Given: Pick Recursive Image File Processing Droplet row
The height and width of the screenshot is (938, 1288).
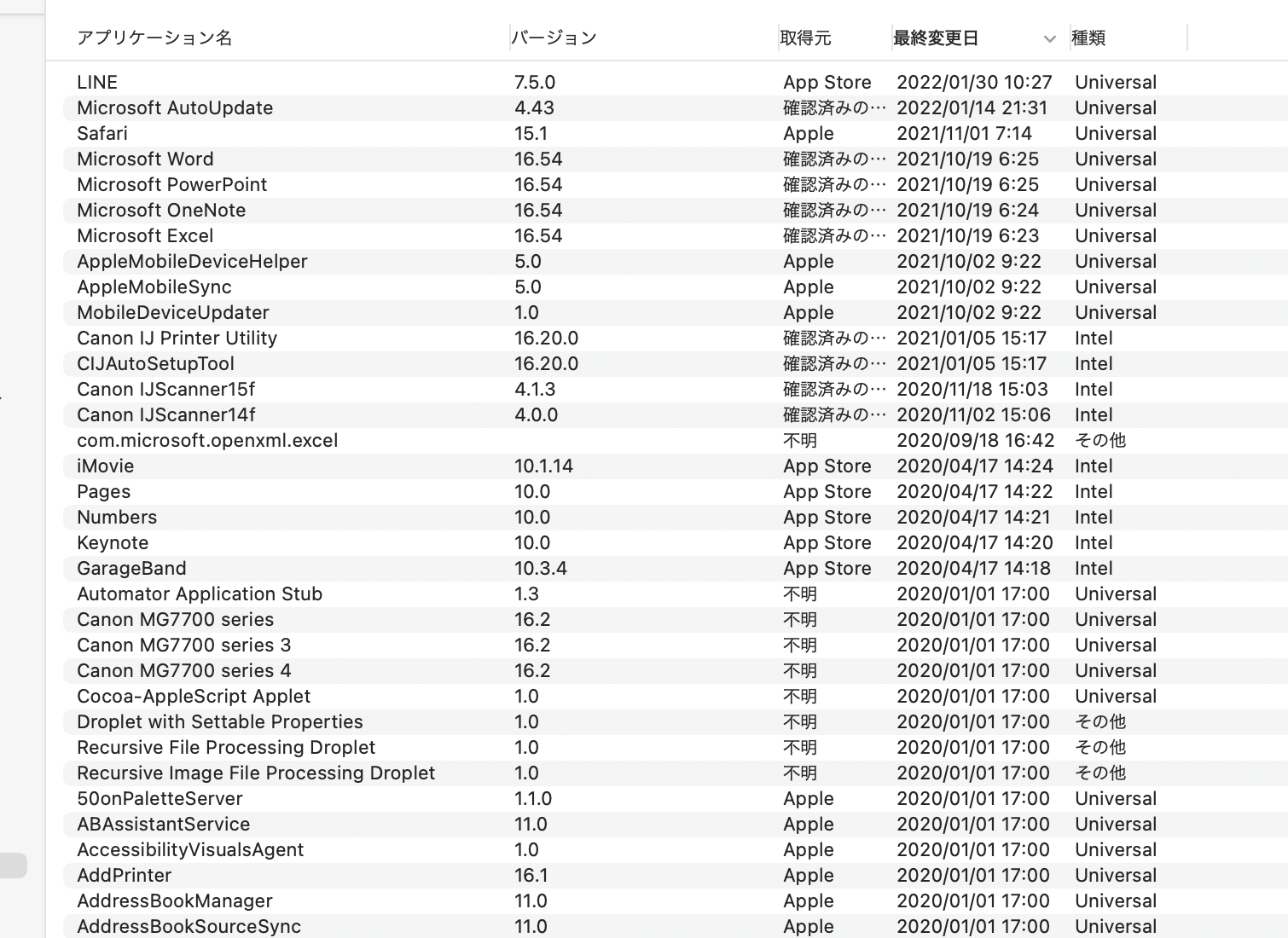Looking at the screenshot, I should click(x=256, y=773).
